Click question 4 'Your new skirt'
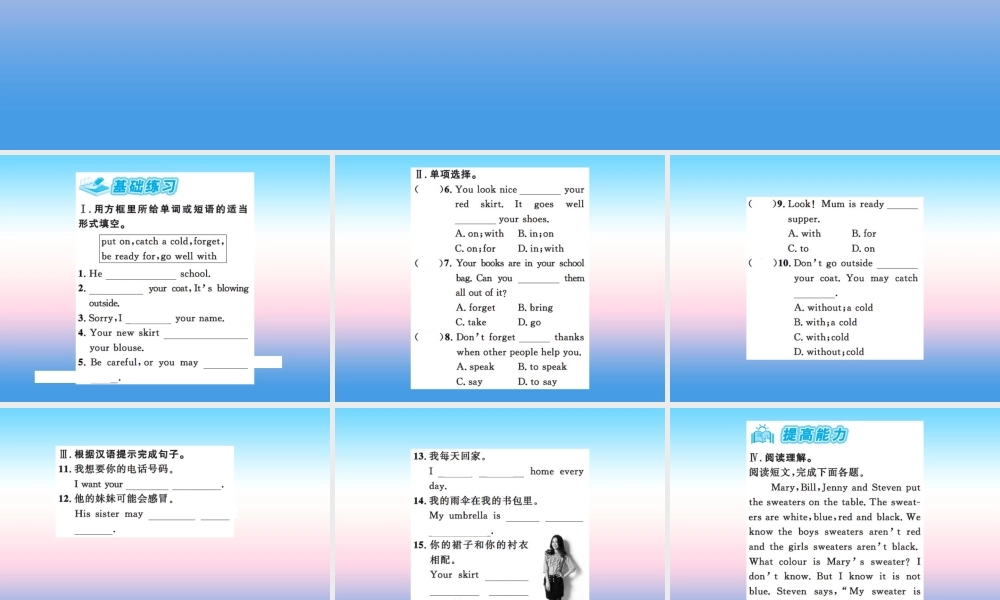1000x600 pixels. coord(163,340)
